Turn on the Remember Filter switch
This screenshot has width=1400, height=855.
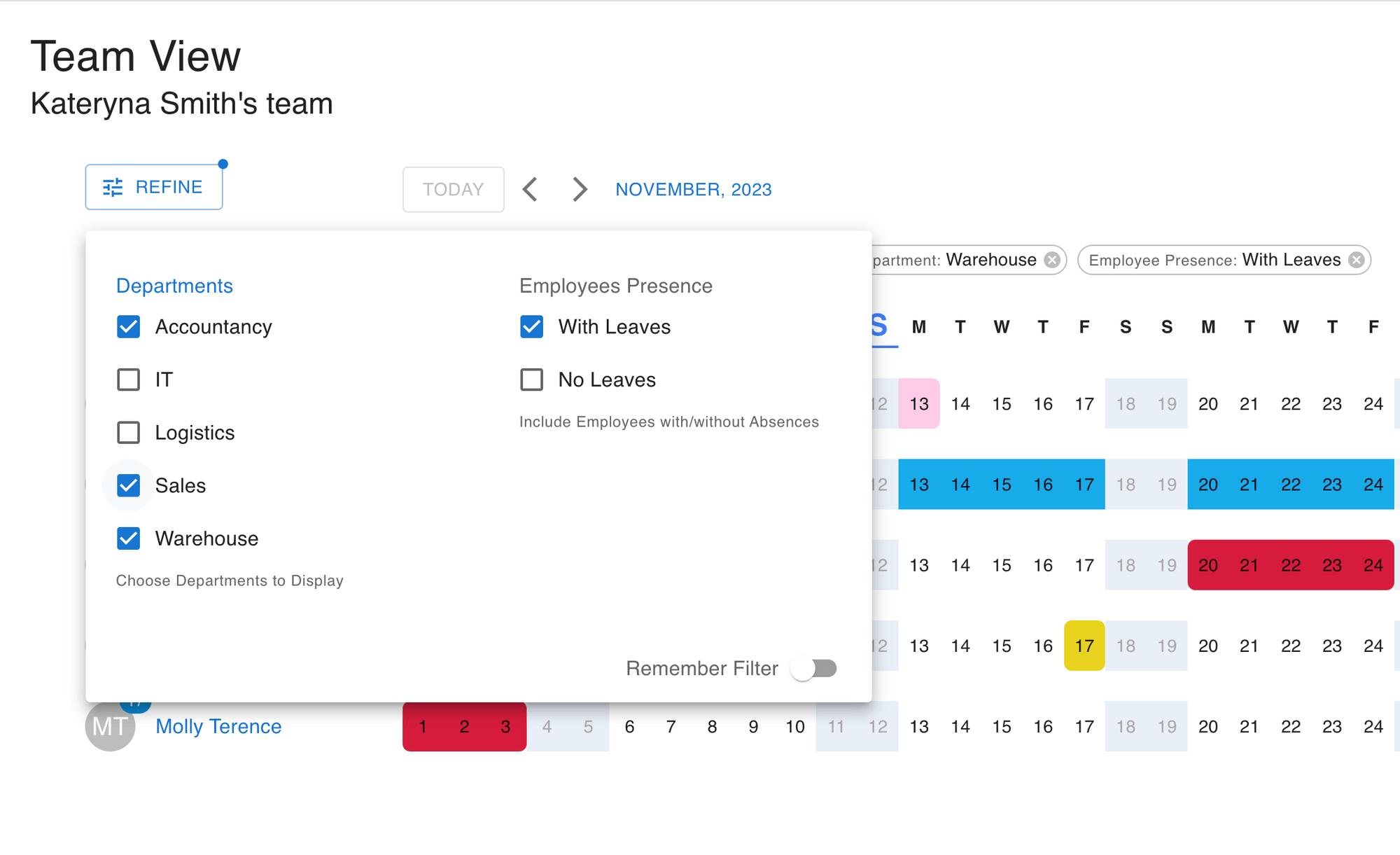(x=814, y=668)
